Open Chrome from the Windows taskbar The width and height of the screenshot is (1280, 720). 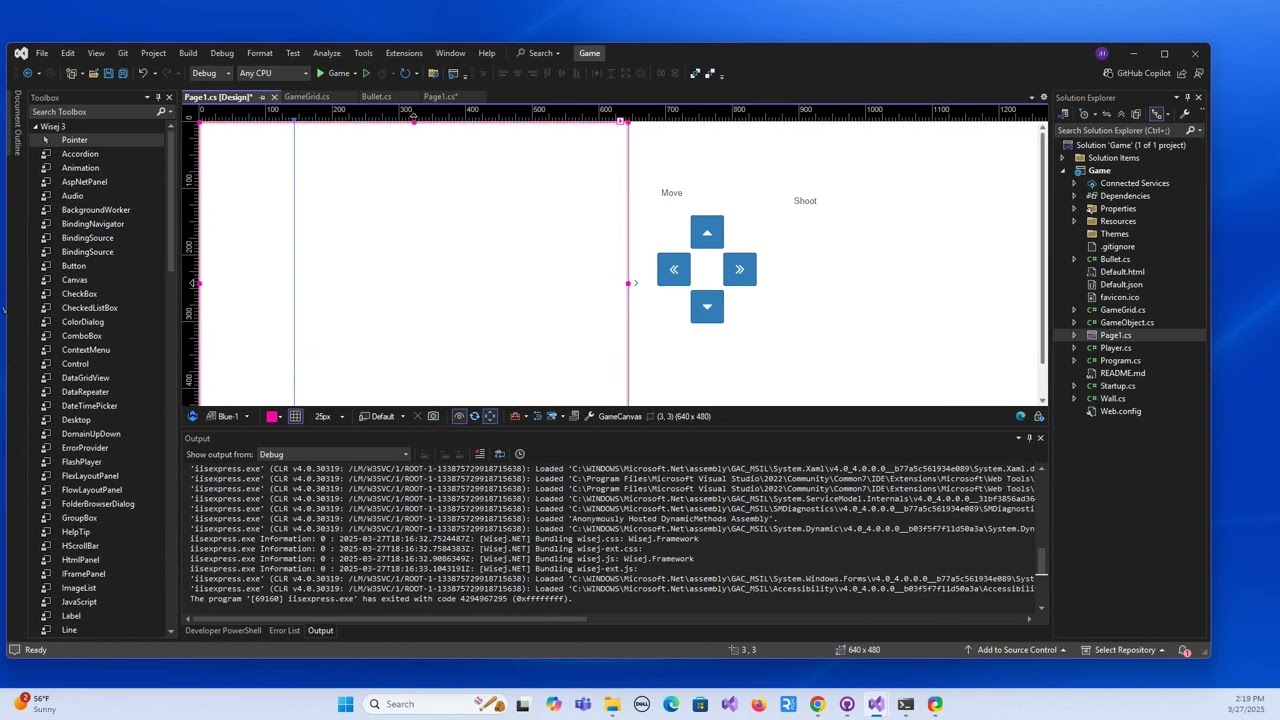(818, 704)
